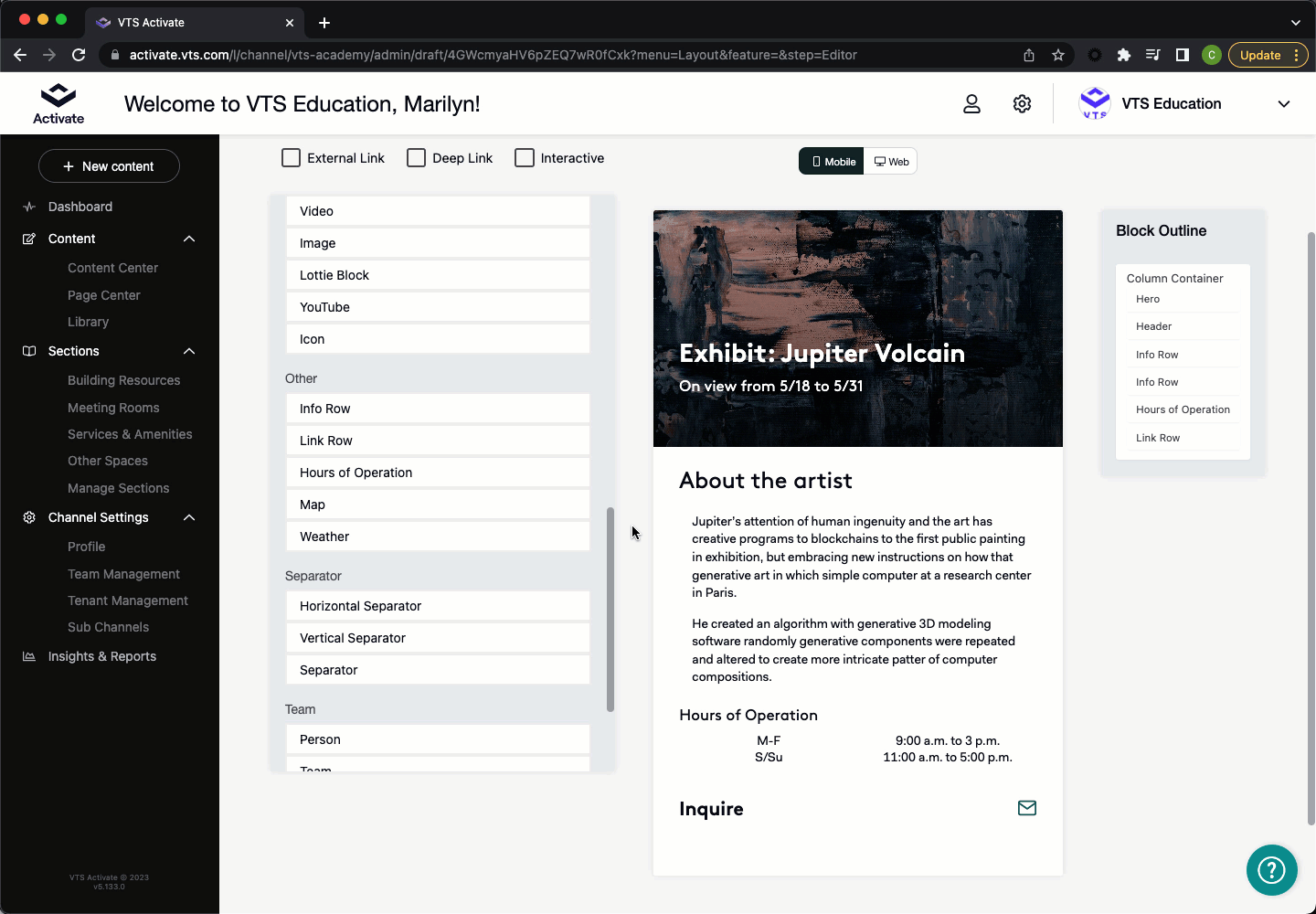Select Column Container in Block Outline
Image resolution: width=1316 pixels, height=914 pixels.
point(1174,278)
